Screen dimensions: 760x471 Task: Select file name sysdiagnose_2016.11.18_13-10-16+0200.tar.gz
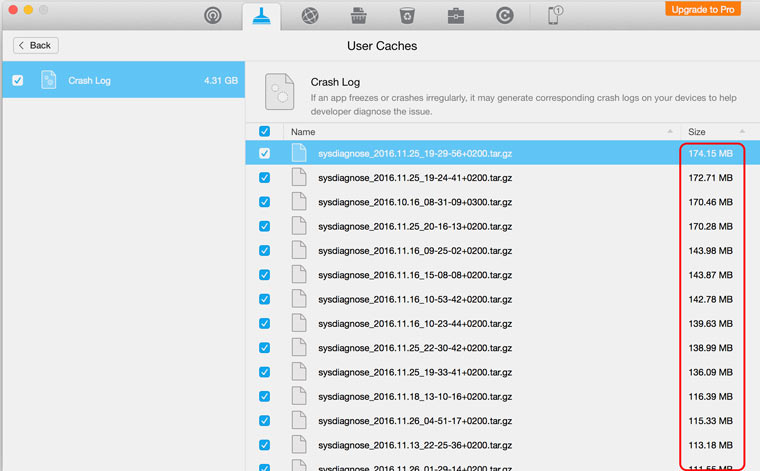point(415,396)
